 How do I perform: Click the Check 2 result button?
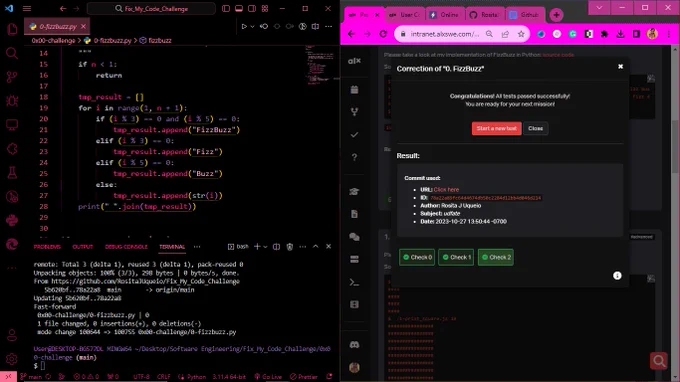click(496, 257)
